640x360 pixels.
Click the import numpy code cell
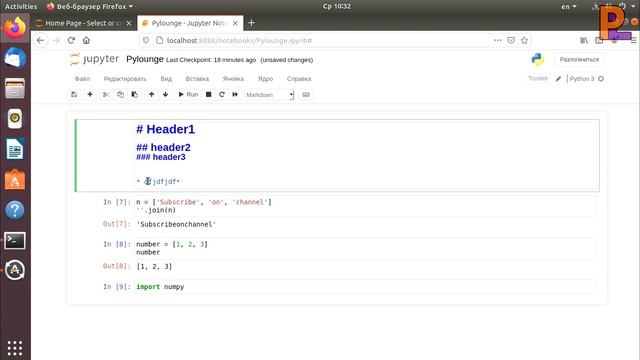pos(365,287)
